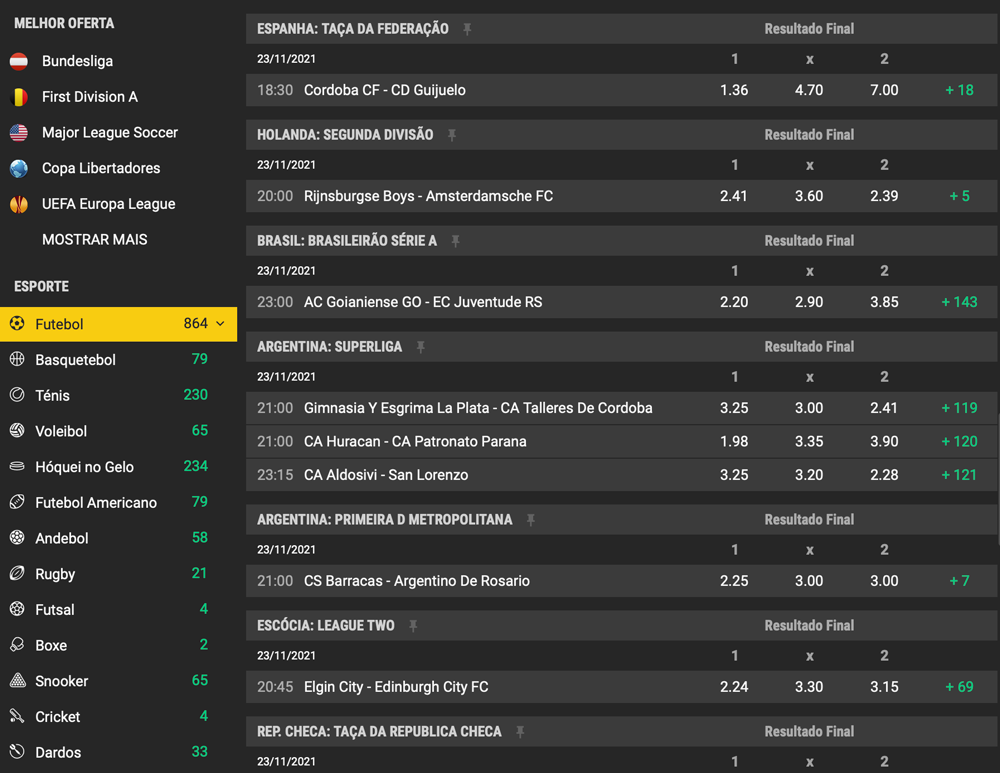This screenshot has width=1000, height=773.
Task: Click the Voleibol ball icon
Action: (17, 431)
